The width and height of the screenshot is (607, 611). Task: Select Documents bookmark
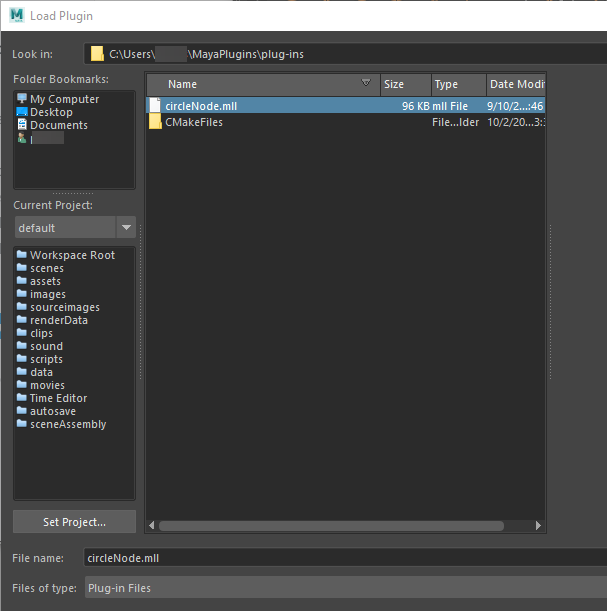[x=59, y=125]
